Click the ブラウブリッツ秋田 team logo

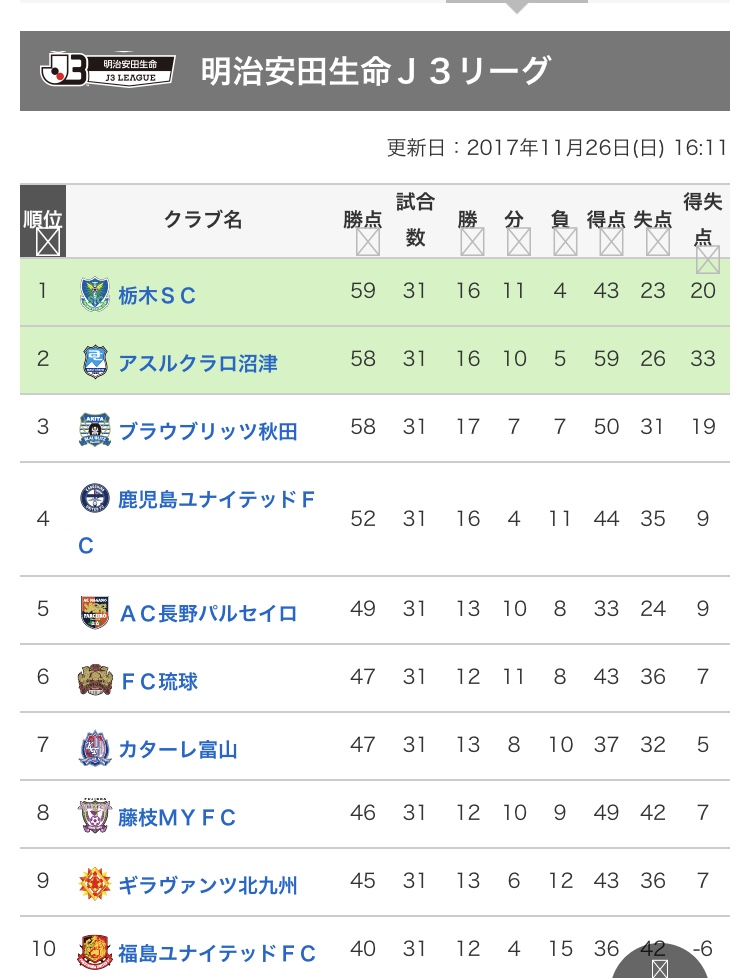point(95,429)
